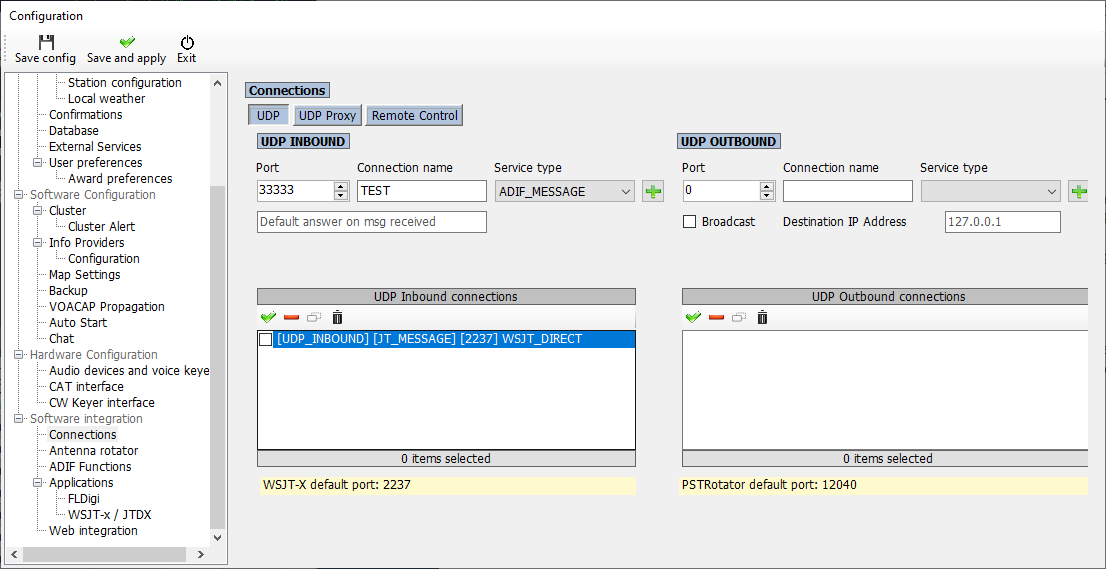
Task: Invert selection in UDP Inbound connections list
Action: pyautogui.click(x=315, y=317)
